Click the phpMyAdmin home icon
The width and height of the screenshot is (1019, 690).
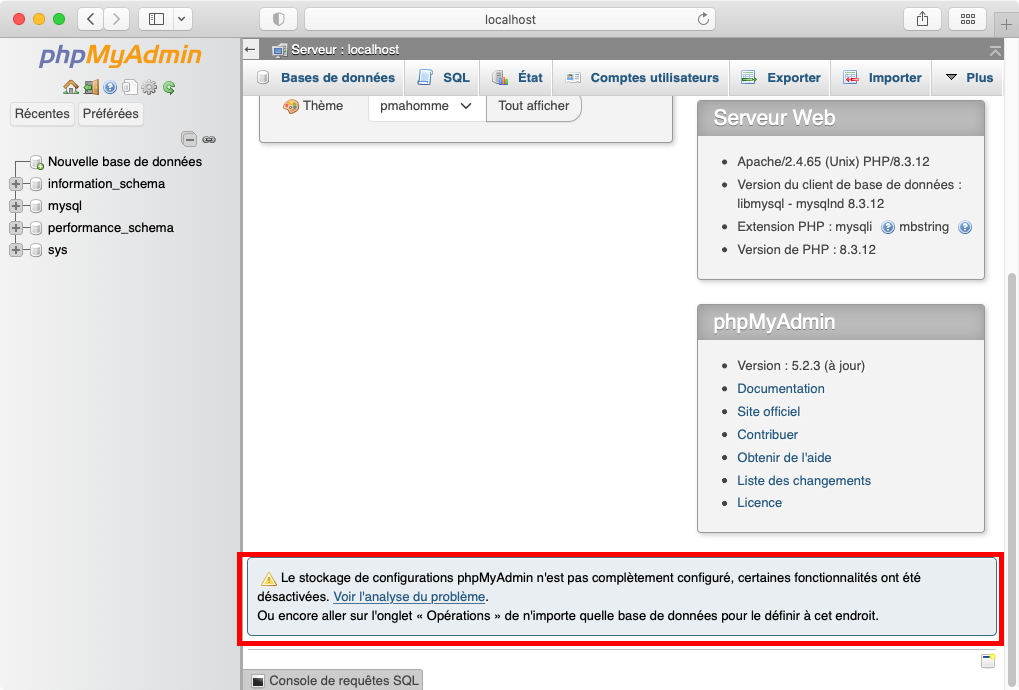click(x=70, y=88)
